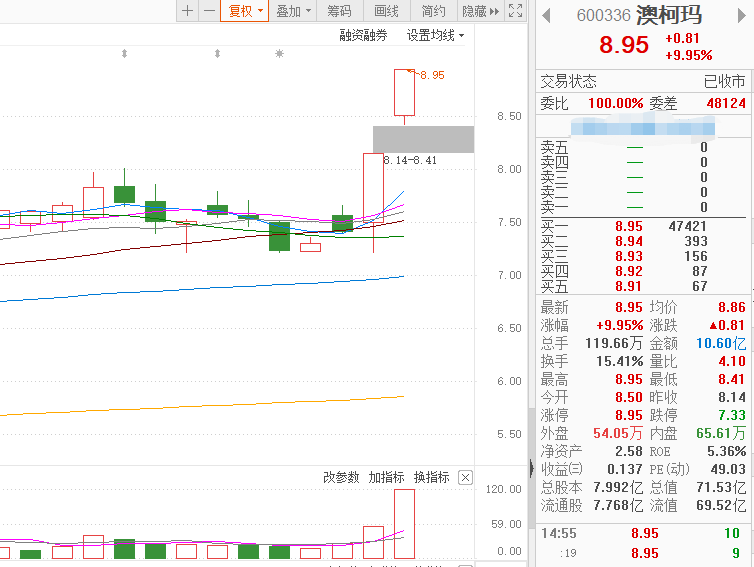Image resolution: width=754 pixels, height=567 pixels.
Task: Click the minus zoom-out chart icon
Action: pos(209,11)
